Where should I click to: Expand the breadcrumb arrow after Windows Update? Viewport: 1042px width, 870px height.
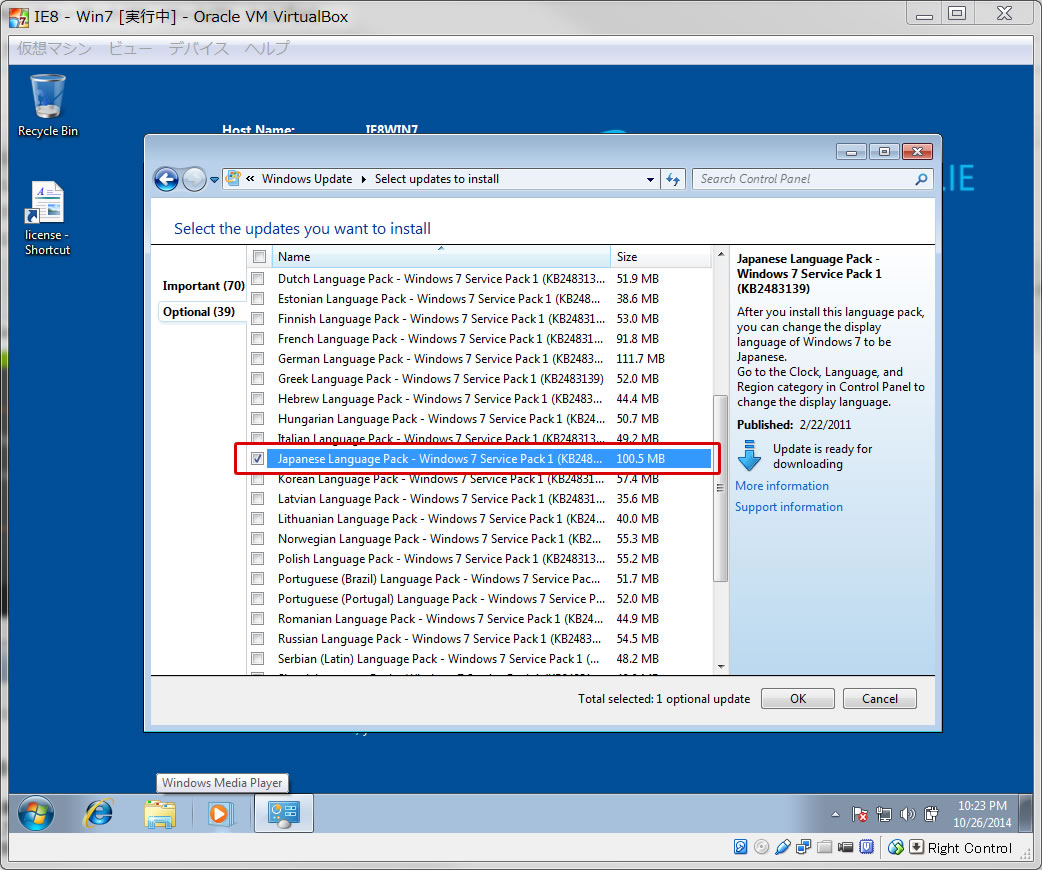point(364,179)
